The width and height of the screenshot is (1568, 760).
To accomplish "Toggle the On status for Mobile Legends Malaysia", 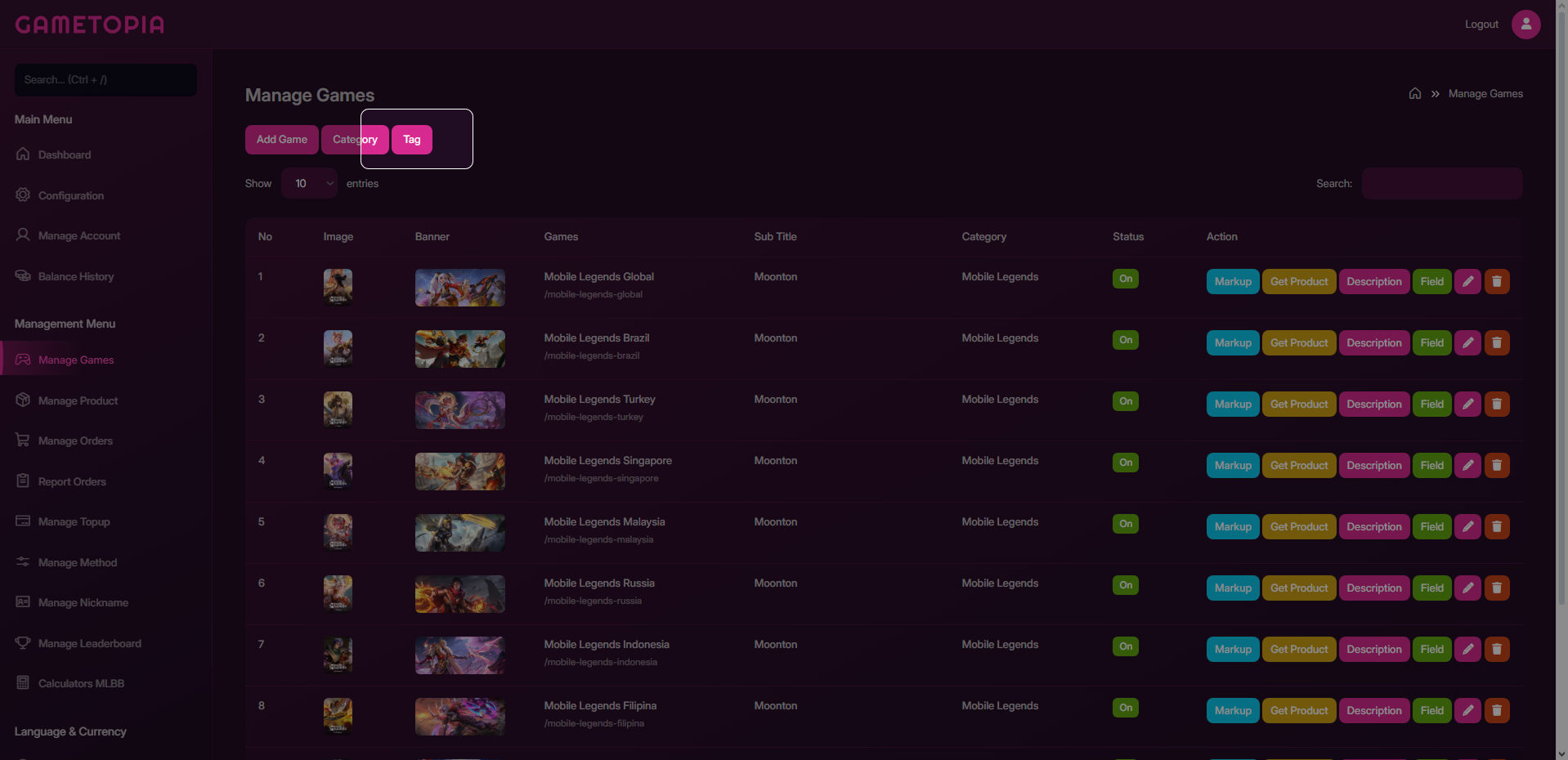I will click(x=1126, y=524).
